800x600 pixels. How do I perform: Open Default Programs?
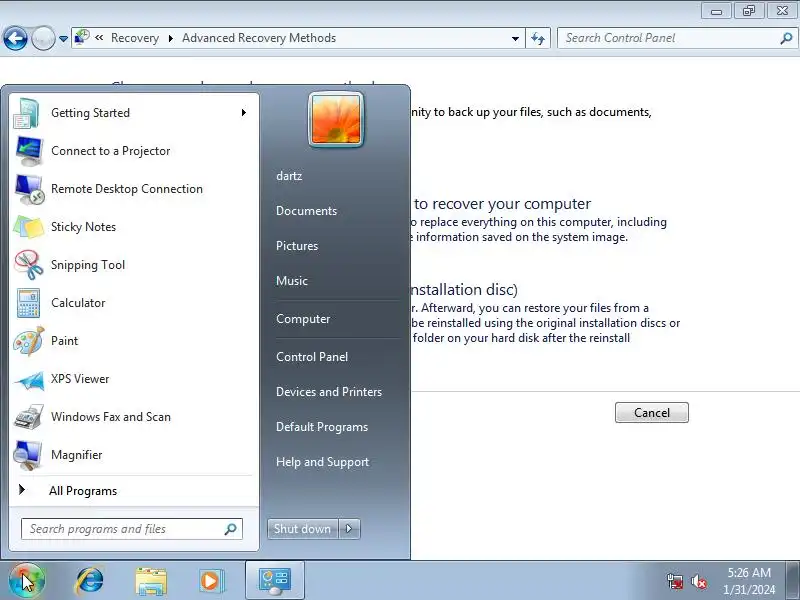[322, 427]
